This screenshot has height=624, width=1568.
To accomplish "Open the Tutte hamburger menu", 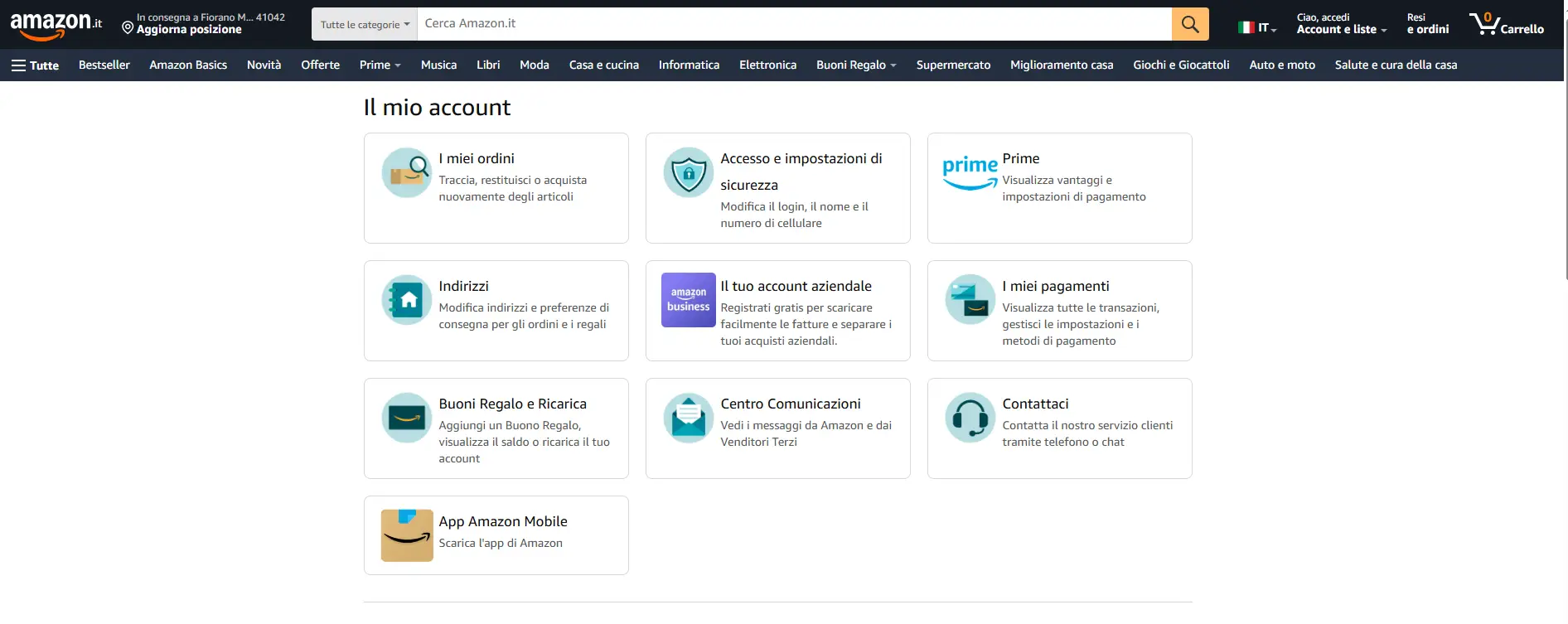I will coord(35,65).
